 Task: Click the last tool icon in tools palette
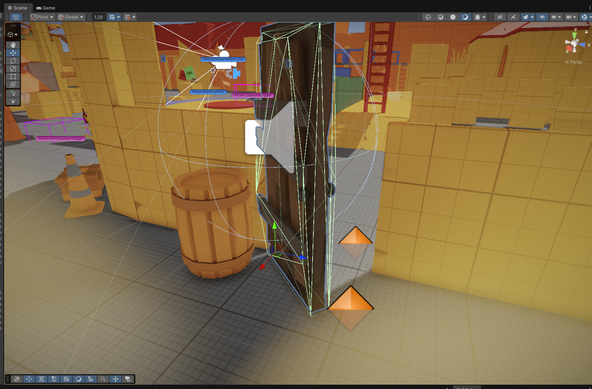pyautogui.click(x=13, y=101)
